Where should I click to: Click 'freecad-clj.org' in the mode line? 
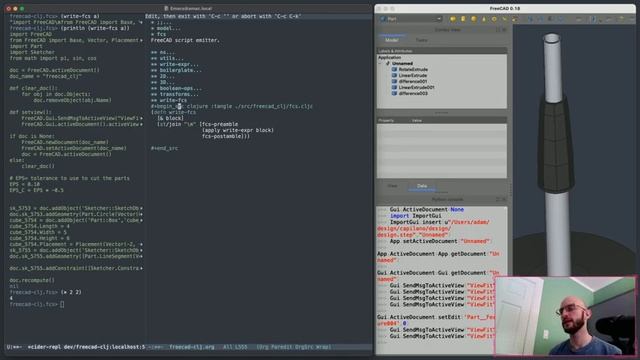point(192,347)
